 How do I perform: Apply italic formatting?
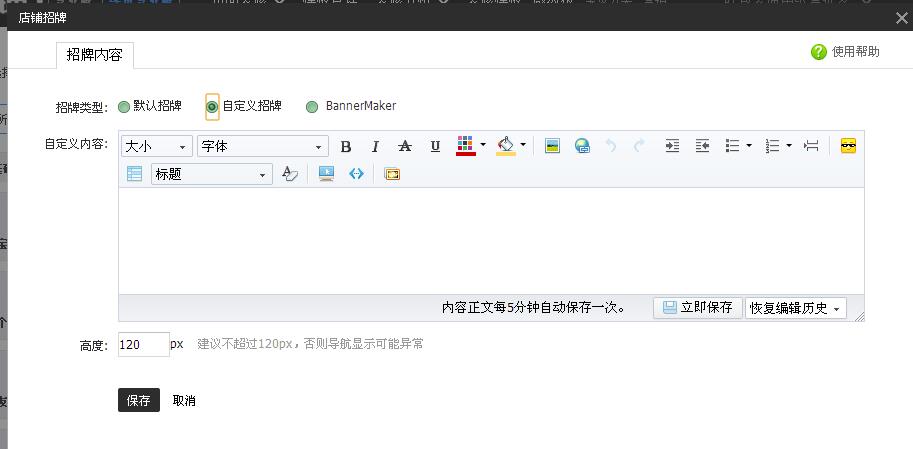point(376,147)
